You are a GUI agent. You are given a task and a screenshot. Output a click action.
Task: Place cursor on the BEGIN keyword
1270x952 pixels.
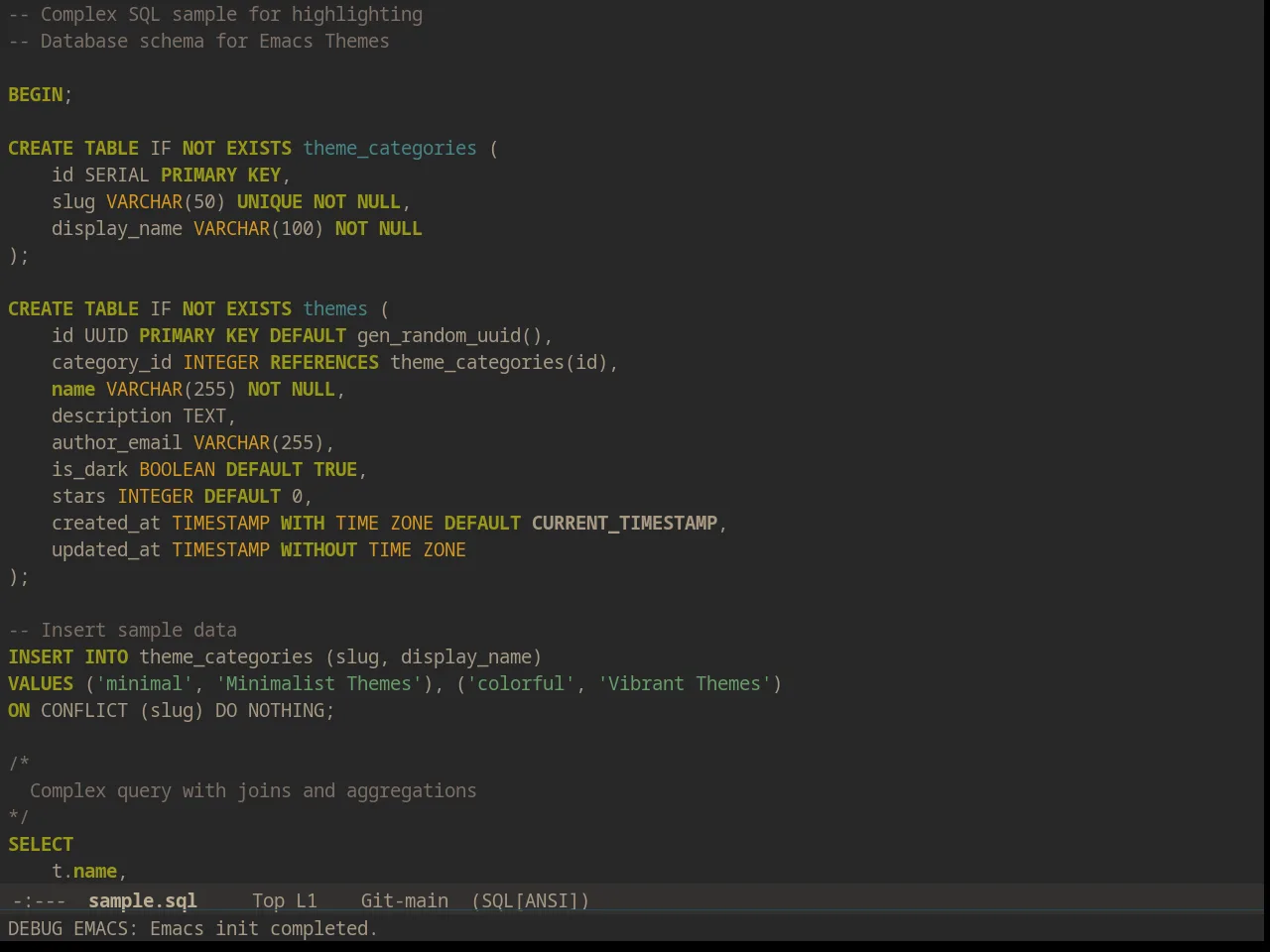tap(36, 94)
